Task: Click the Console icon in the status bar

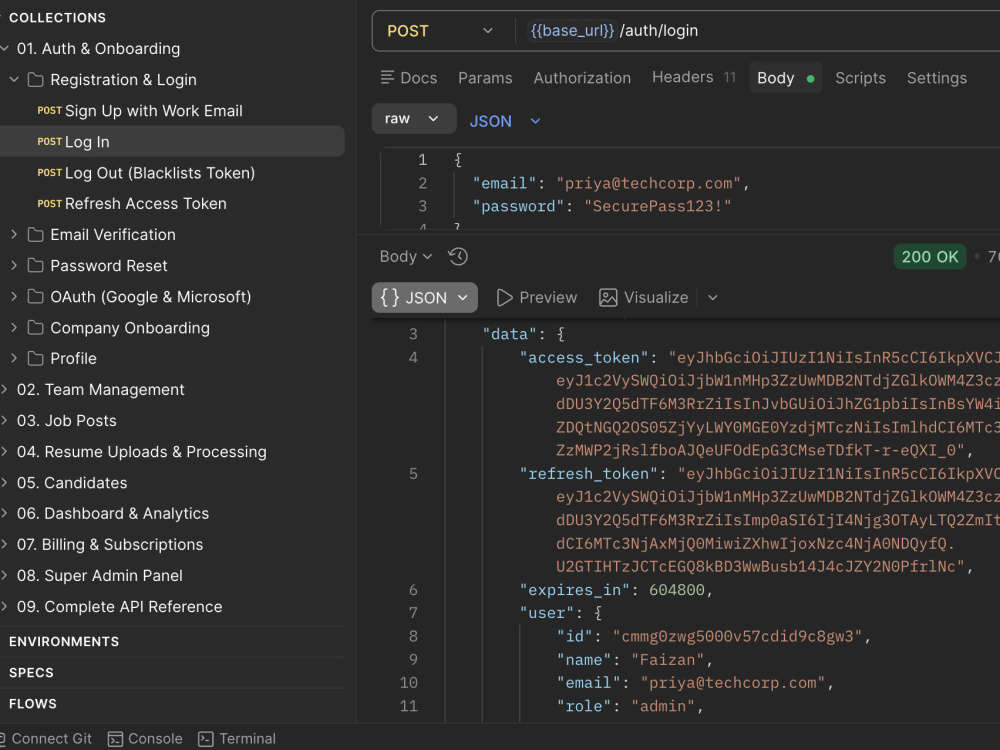Action: 115,739
